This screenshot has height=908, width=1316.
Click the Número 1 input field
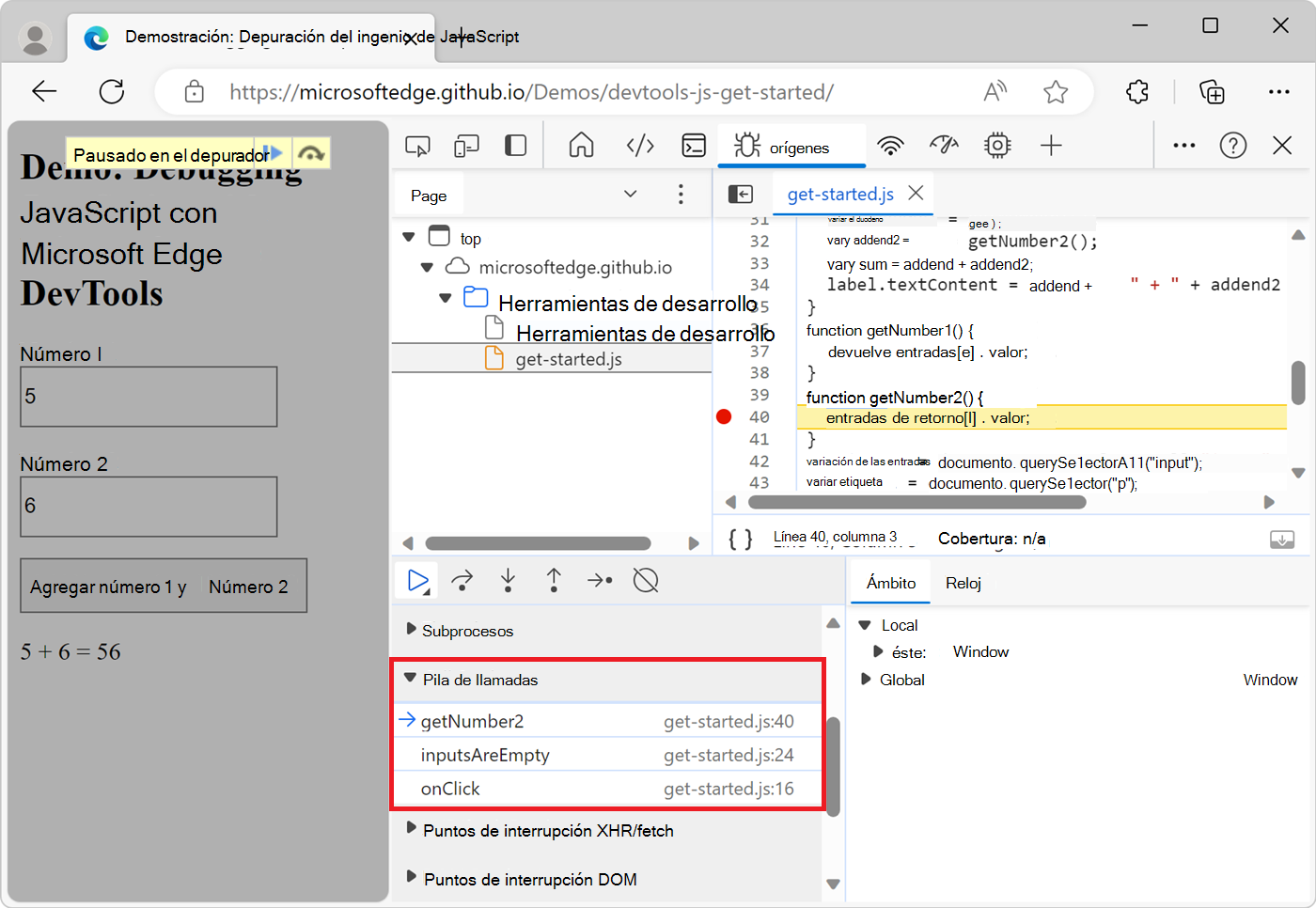click(149, 397)
